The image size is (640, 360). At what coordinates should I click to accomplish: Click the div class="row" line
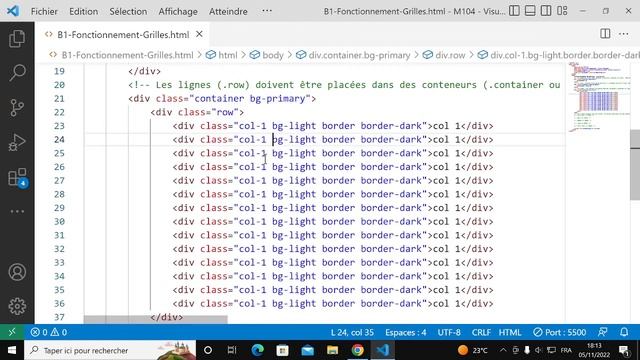click(x=197, y=112)
